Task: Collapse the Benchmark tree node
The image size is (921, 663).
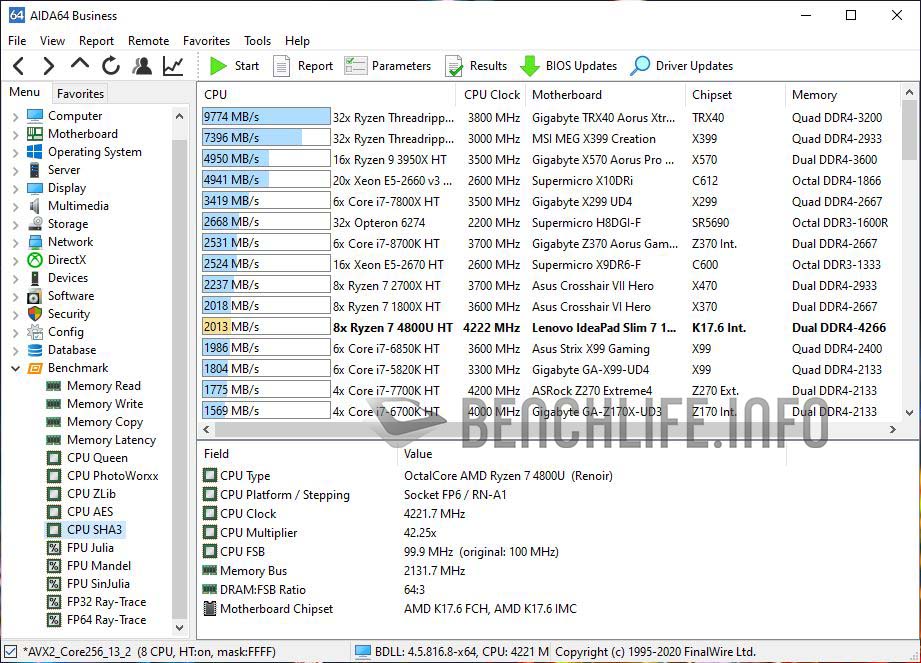Action: point(16,368)
